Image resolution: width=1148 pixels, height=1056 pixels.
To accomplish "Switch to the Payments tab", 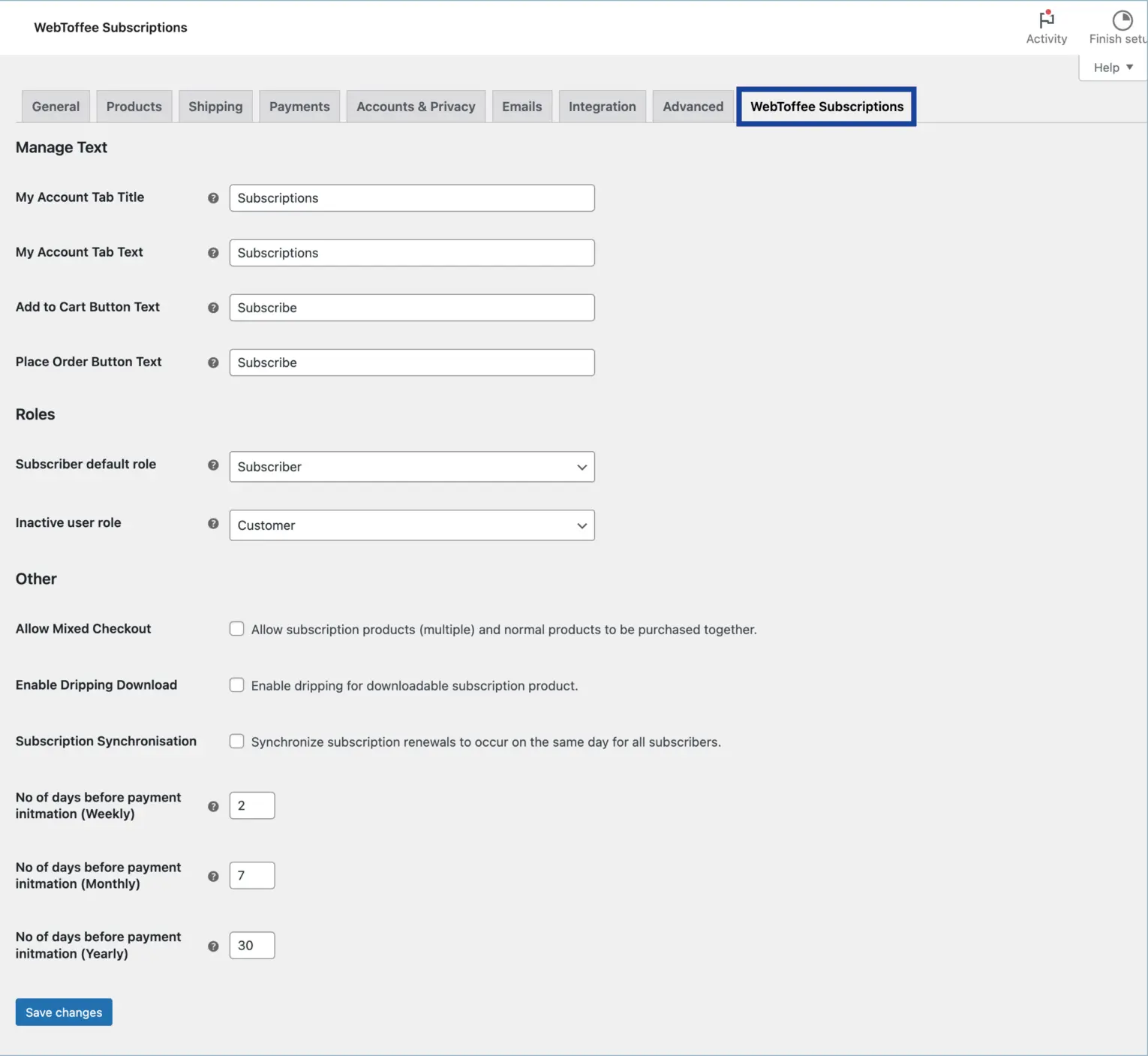I will click(x=299, y=106).
